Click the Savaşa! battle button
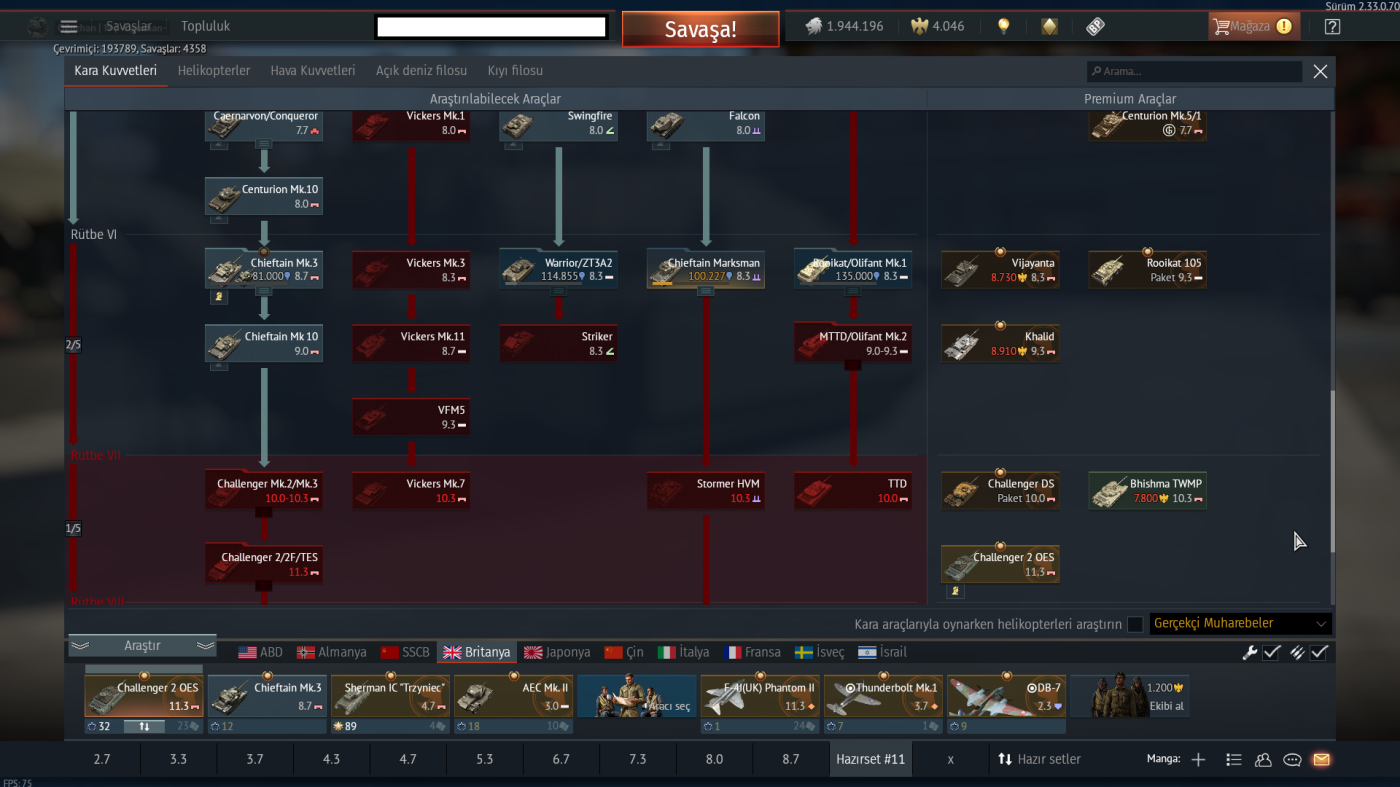 [700, 29]
